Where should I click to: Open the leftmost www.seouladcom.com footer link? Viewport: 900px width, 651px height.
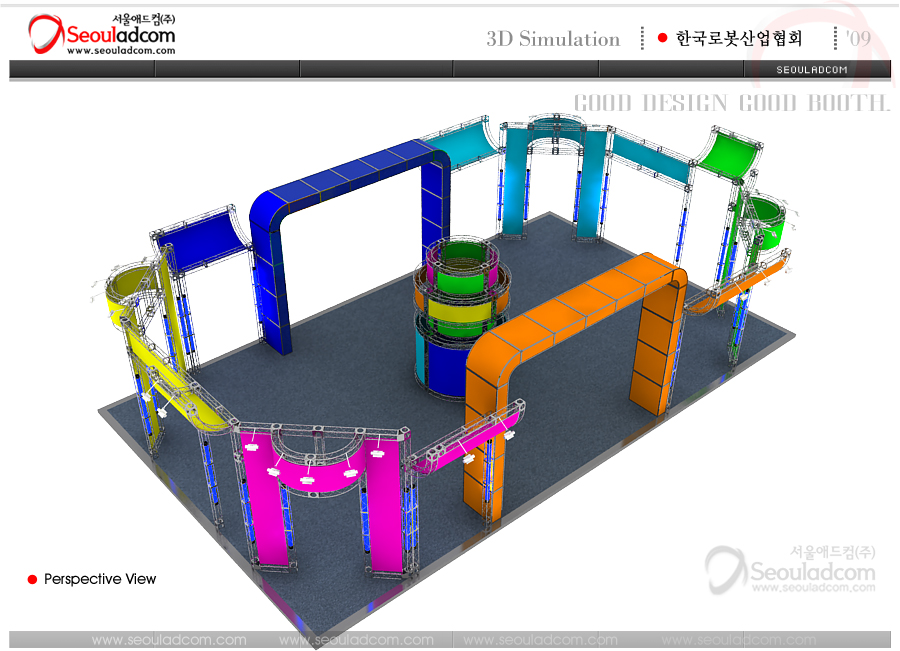coord(169,640)
